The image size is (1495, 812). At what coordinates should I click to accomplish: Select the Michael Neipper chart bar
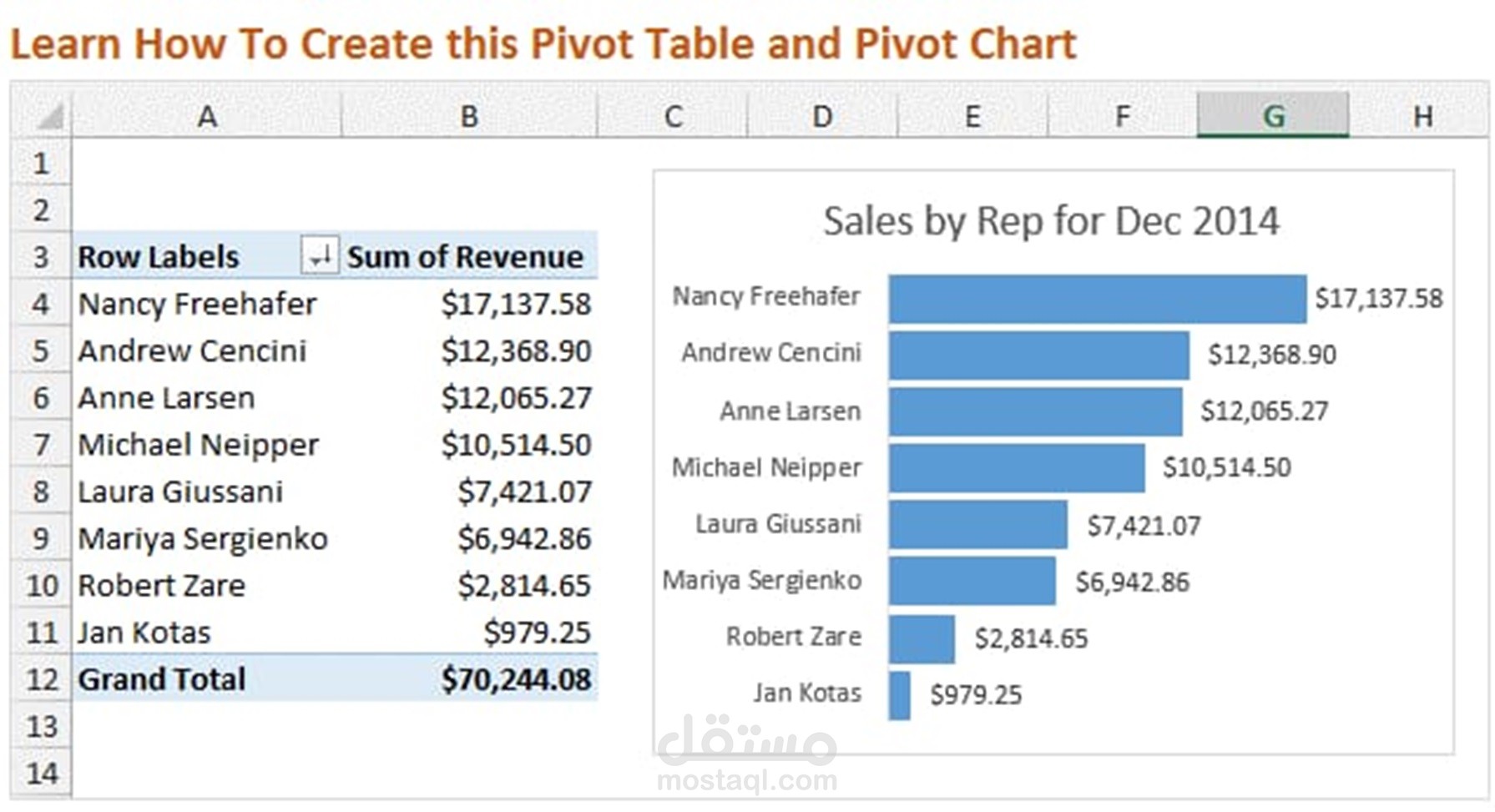click(x=1016, y=468)
